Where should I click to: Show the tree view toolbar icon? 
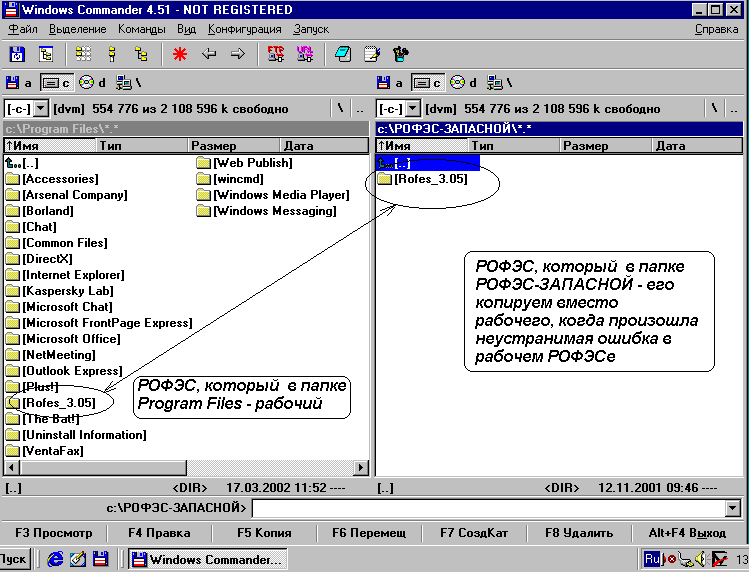click(x=141, y=54)
